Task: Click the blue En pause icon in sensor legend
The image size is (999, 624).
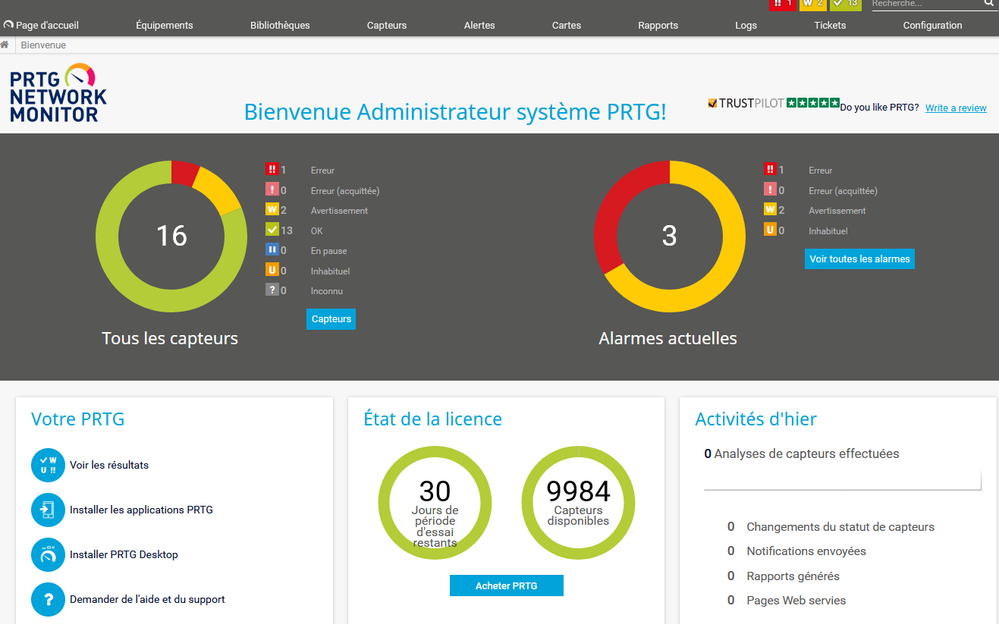Action: [271, 251]
